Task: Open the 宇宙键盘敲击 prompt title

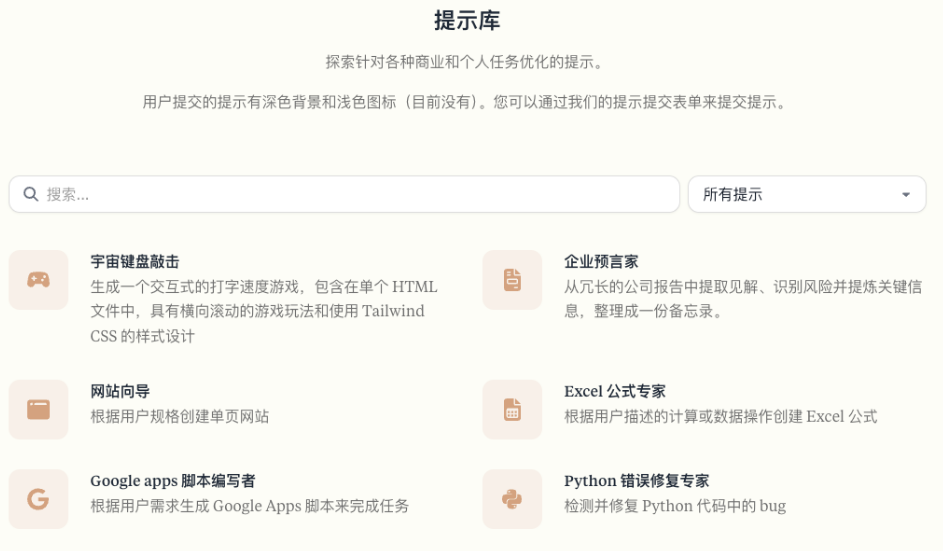Action: (135, 262)
